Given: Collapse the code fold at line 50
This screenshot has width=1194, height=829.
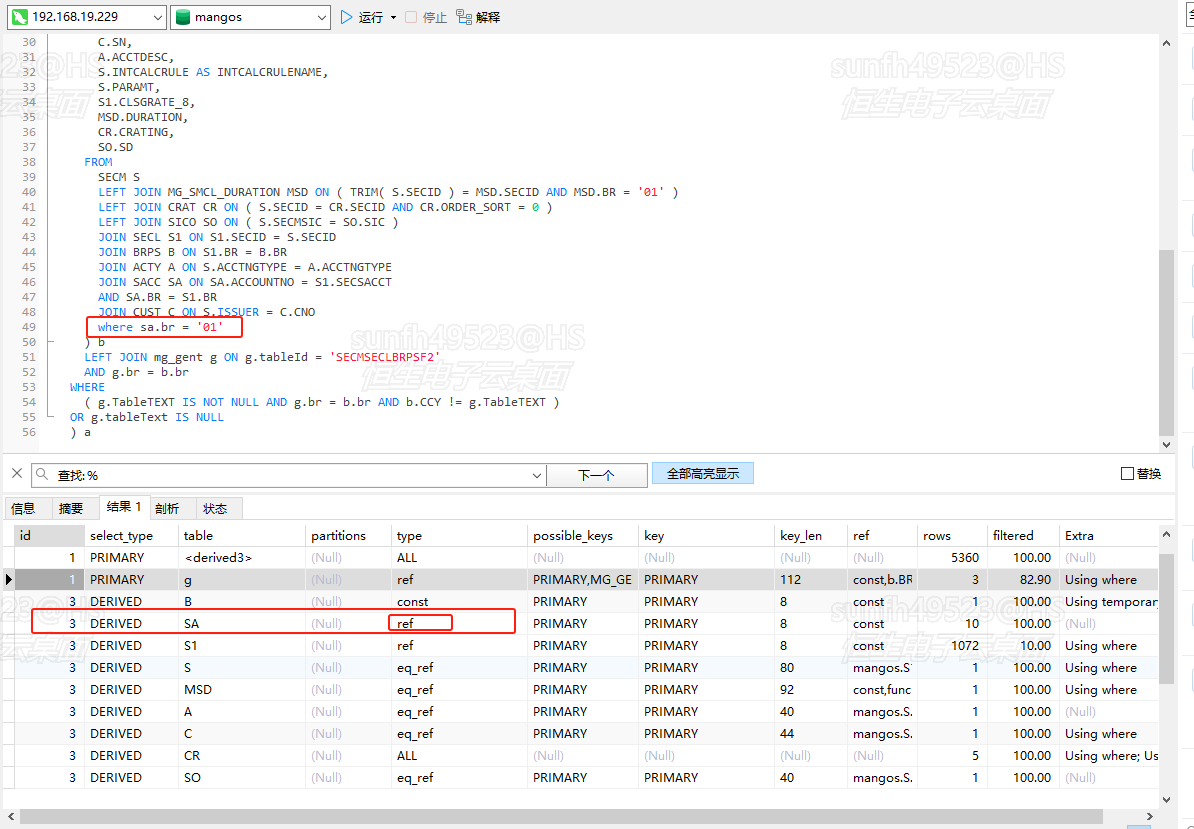Looking at the screenshot, I should pos(52,342).
